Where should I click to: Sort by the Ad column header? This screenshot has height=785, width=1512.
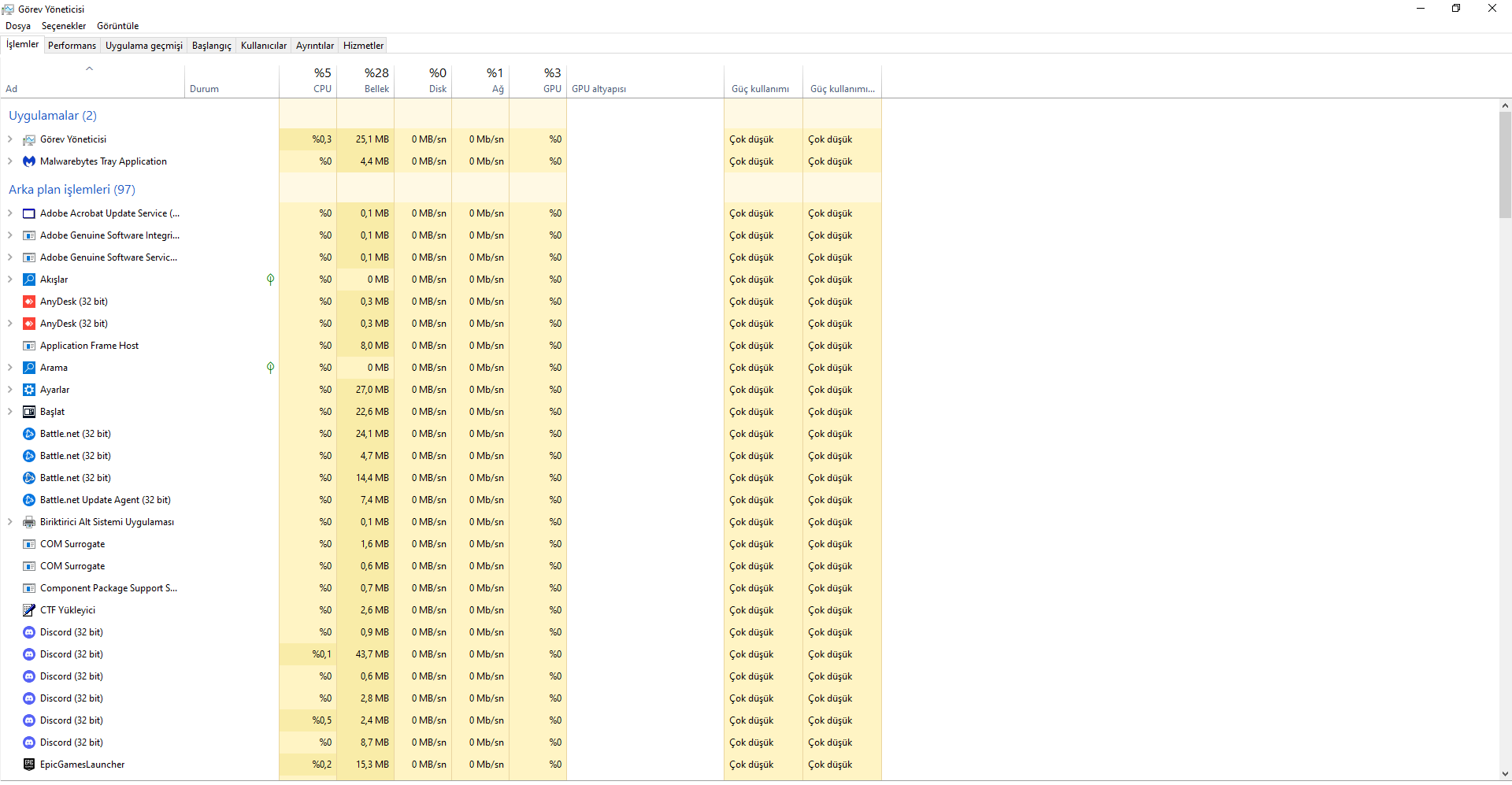coord(92,80)
